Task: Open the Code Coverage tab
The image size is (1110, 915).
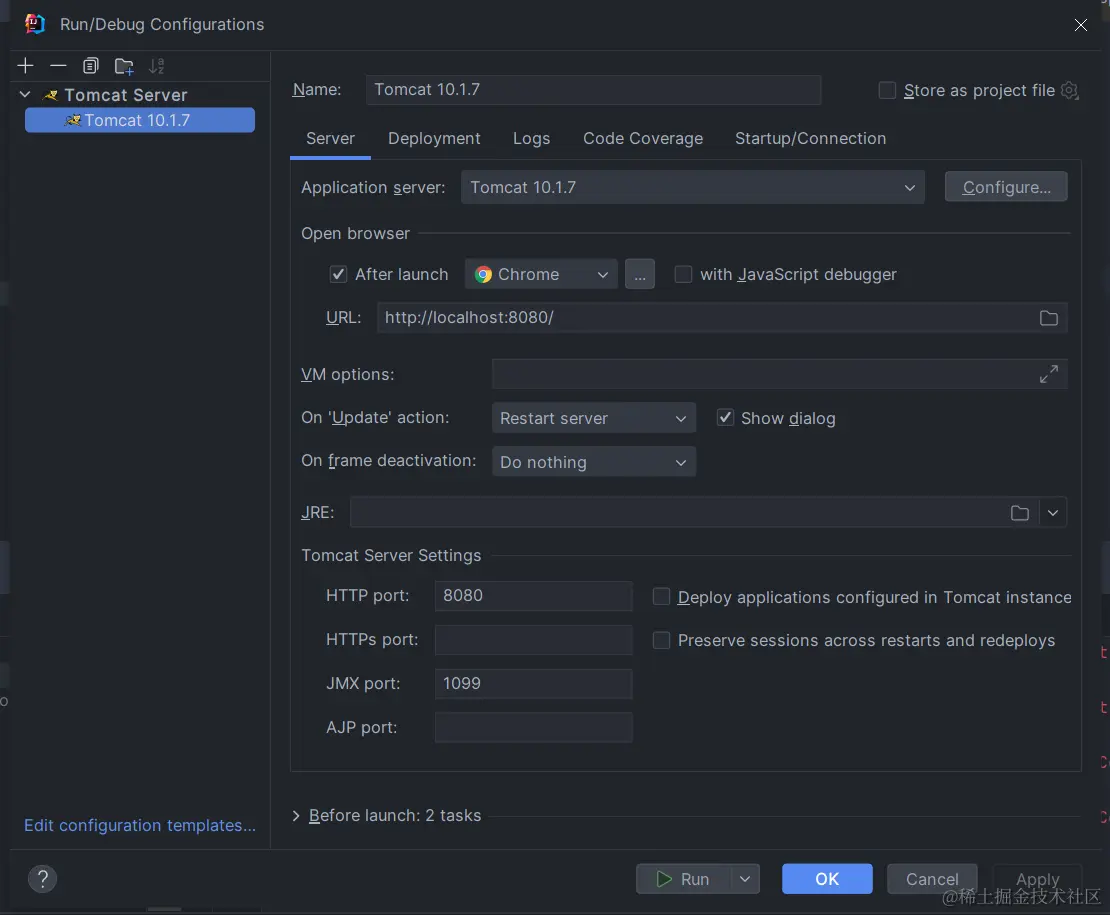Action: pos(643,139)
